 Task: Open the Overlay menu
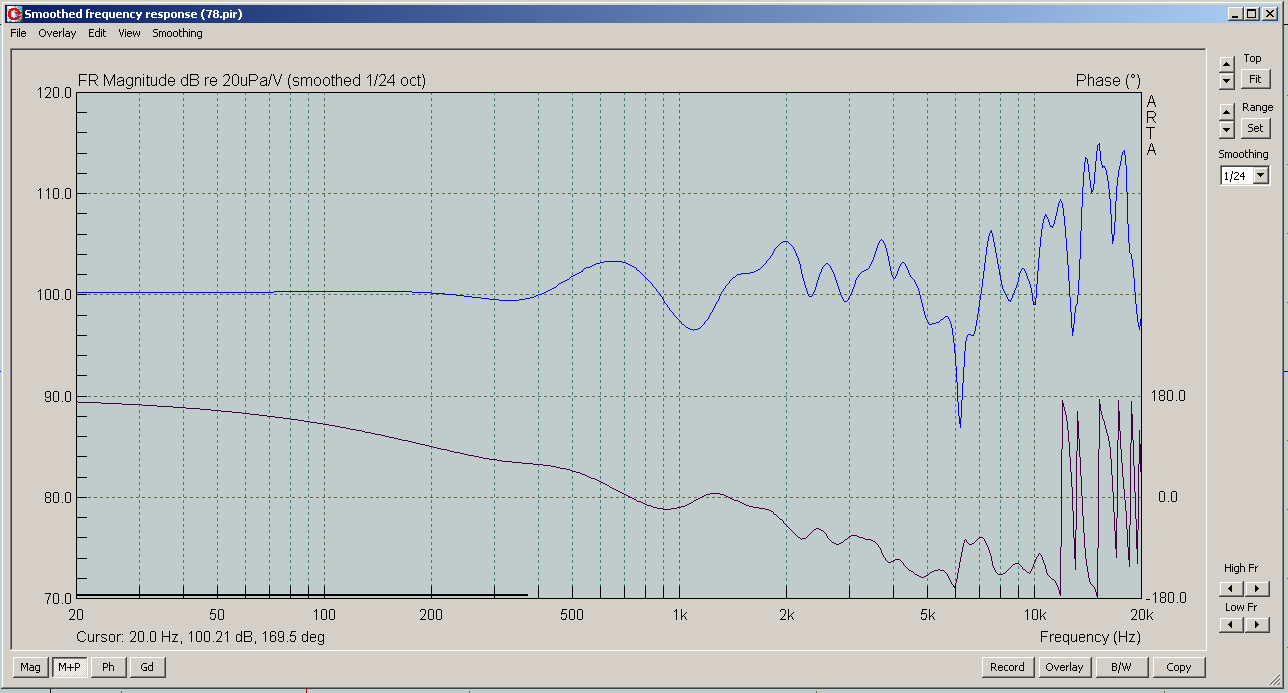(x=57, y=33)
